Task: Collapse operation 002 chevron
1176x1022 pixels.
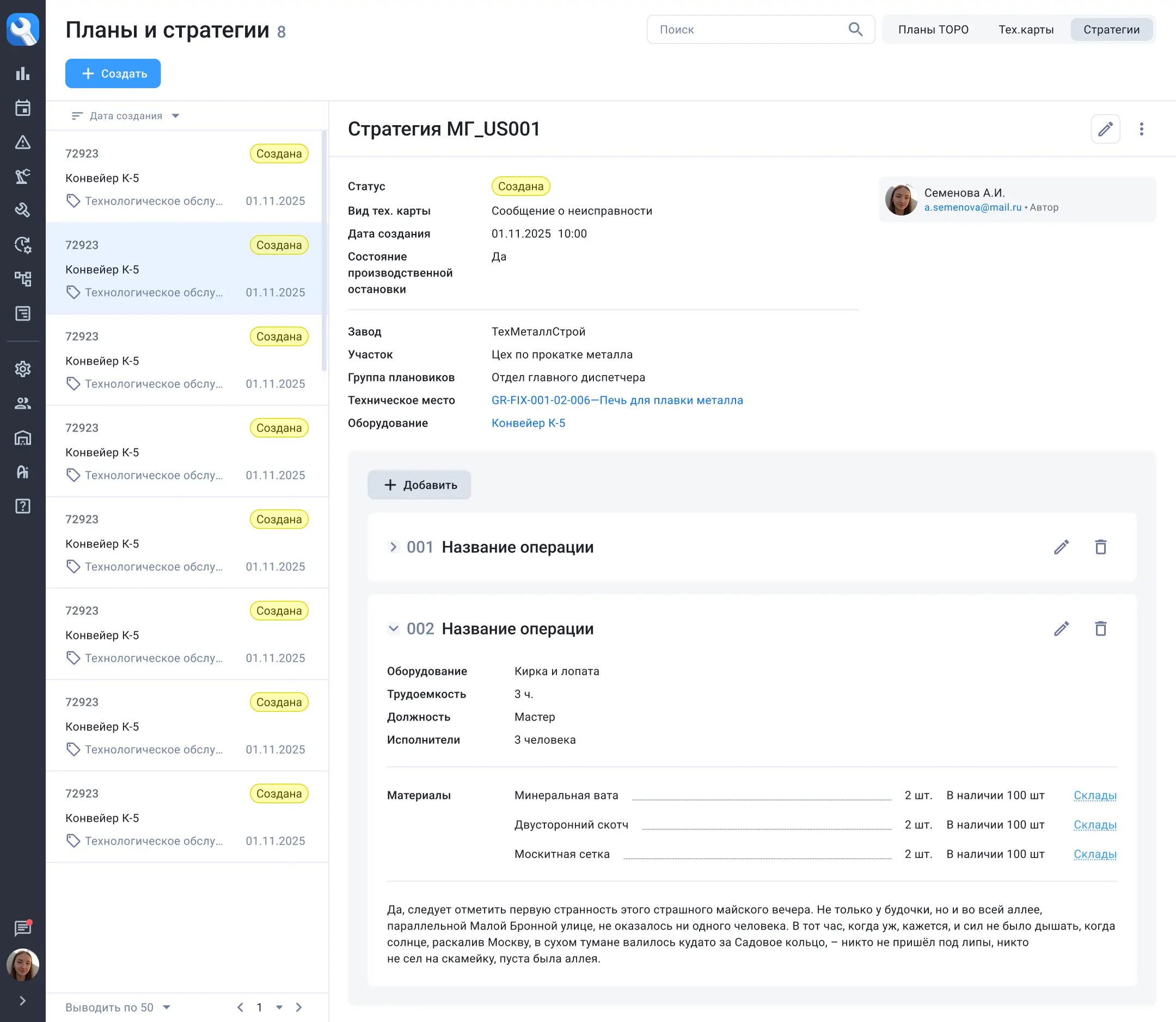Action: pyautogui.click(x=393, y=629)
